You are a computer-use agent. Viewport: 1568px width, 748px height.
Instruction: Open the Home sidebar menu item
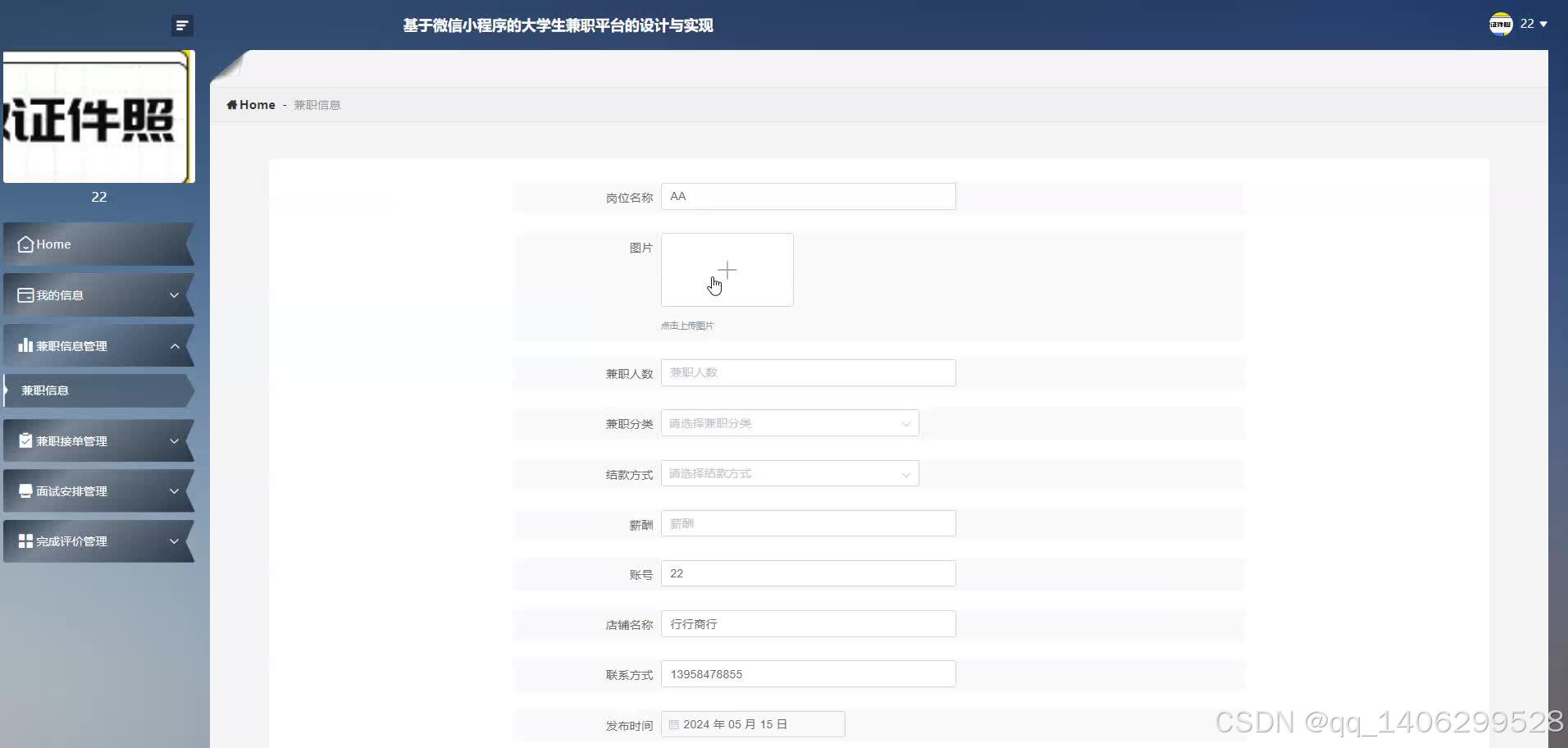click(98, 244)
